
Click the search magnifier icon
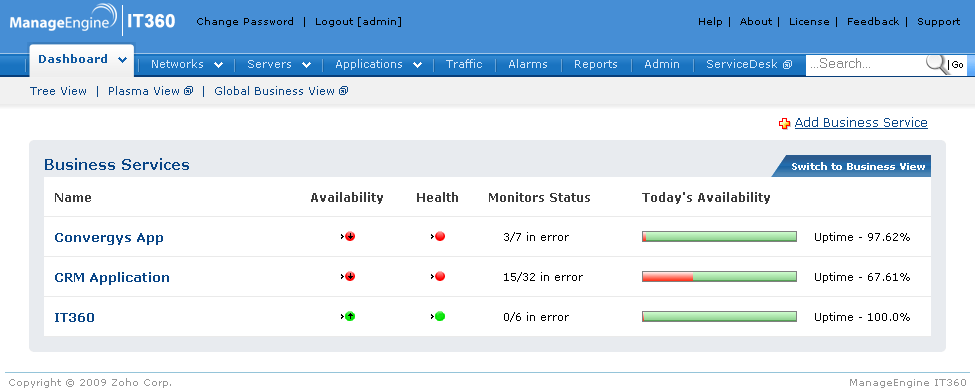coord(936,64)
